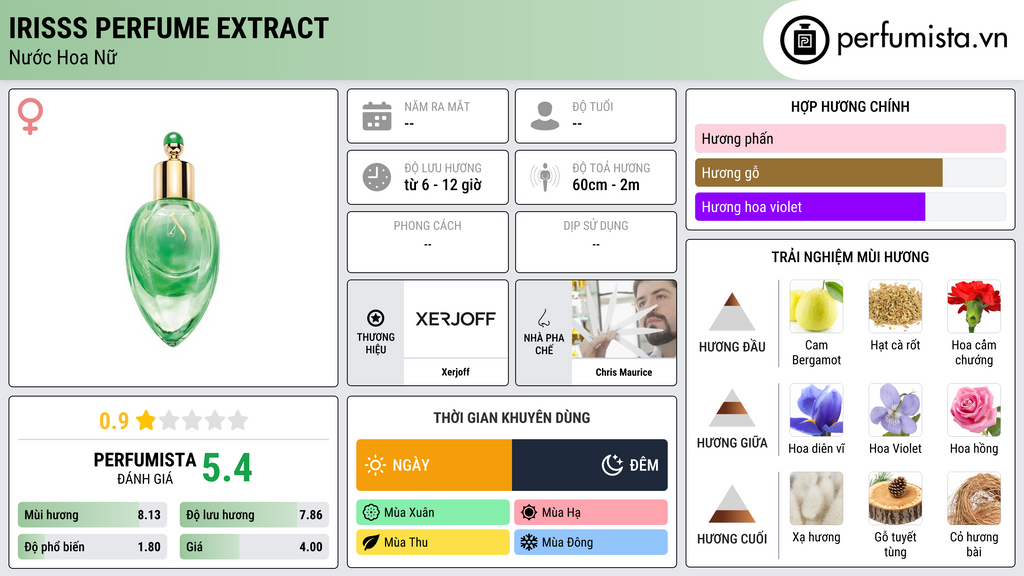
Task: Click the calendar icon for Năm ra mắt
Action: [x=377, y=116]
